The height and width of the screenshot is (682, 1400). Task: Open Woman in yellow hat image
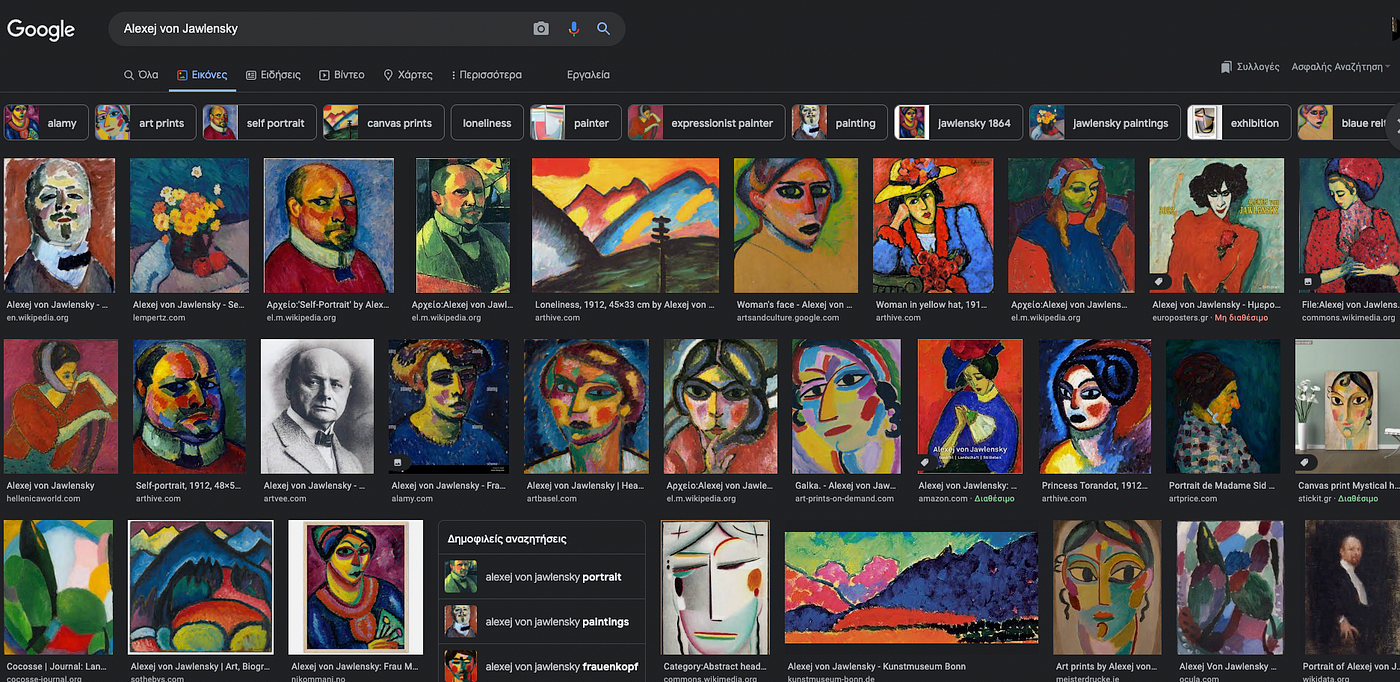(933, 225)
